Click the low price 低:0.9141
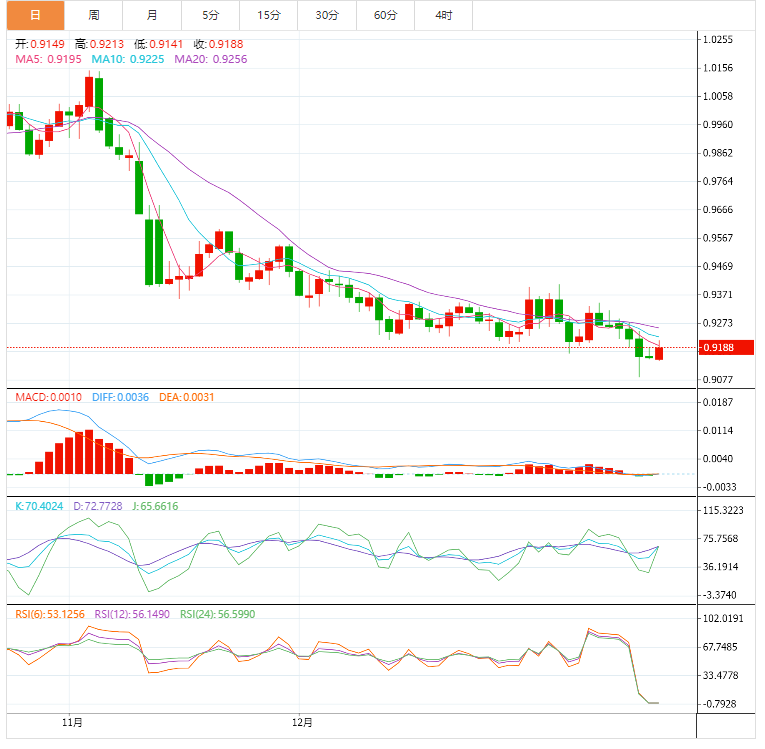Image resolution: width=765 pixels, height=749 pixels. tap(159, 44)
